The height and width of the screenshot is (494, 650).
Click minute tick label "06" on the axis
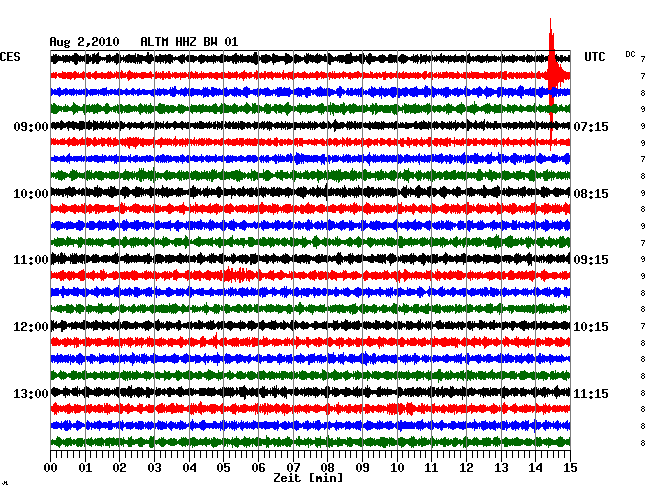258,467
